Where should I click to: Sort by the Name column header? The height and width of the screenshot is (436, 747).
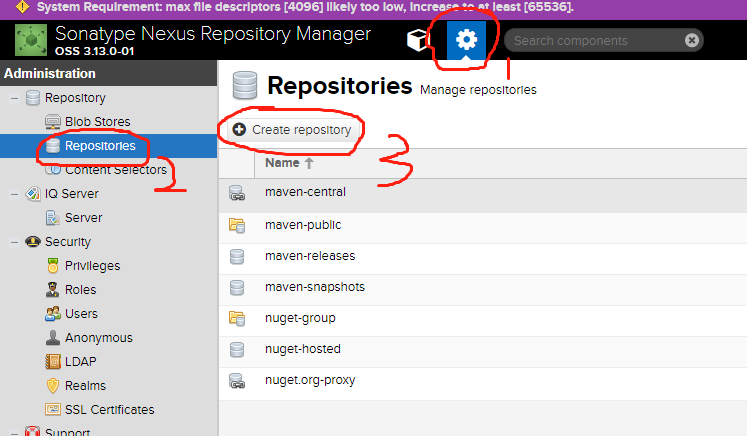[x=289, y=163]
